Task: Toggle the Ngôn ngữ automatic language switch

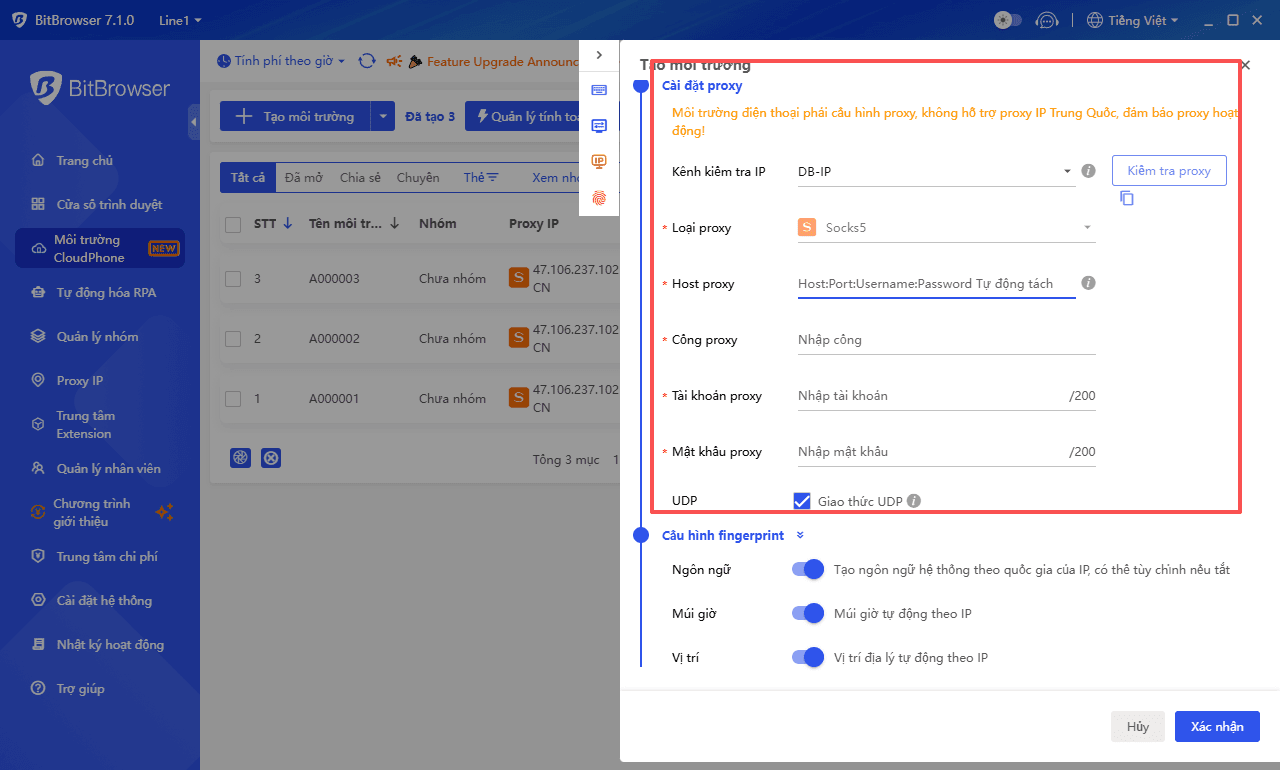Action: pos(807,569)
